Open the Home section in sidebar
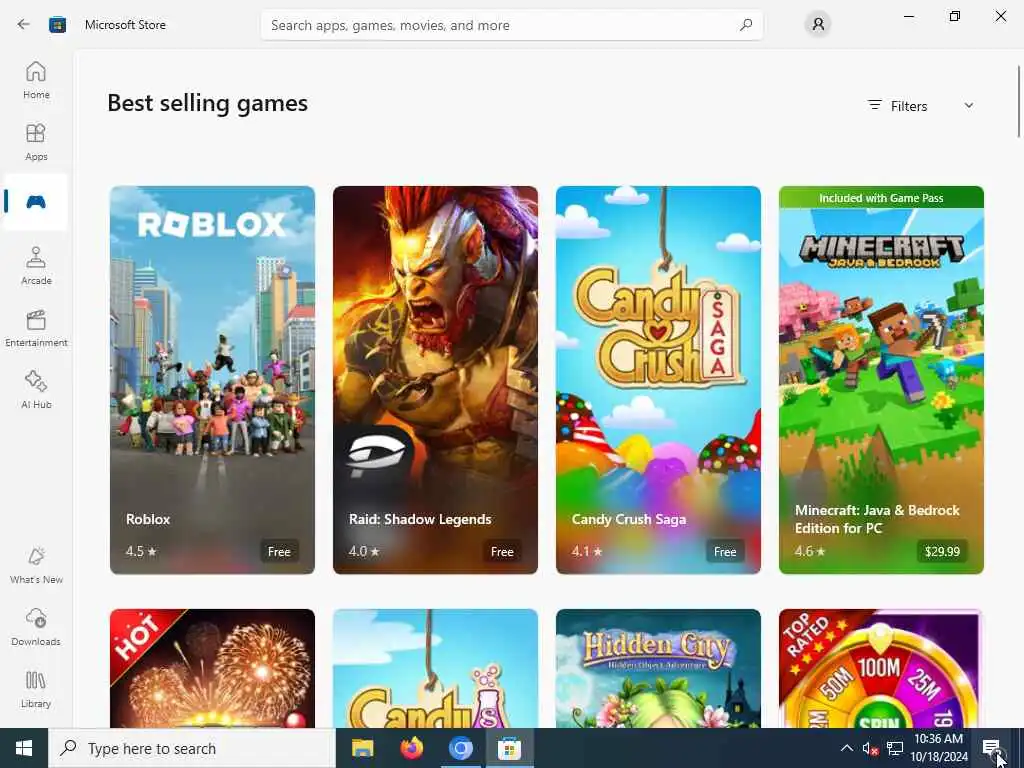 coord(36,80)
